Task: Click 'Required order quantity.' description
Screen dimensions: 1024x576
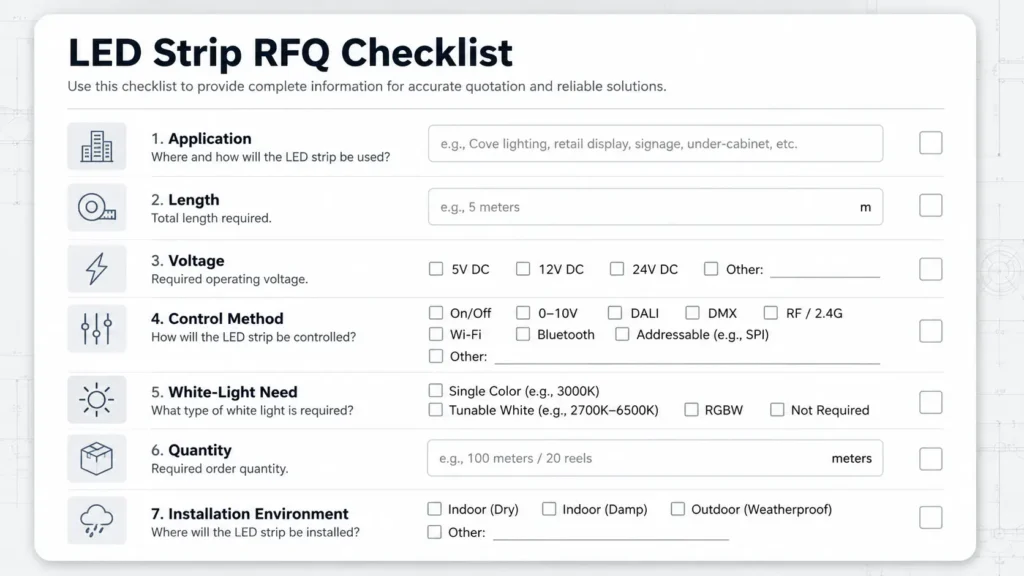Action: (219, 469)
